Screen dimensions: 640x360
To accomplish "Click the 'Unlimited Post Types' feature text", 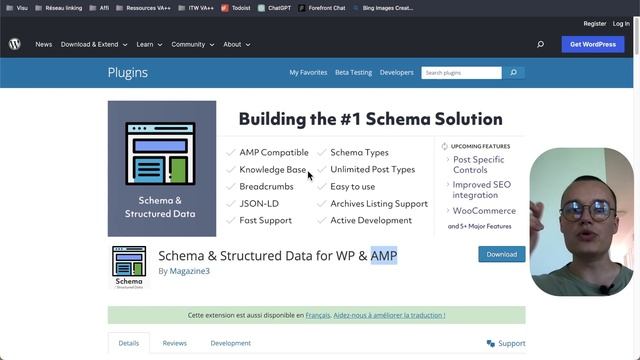I will pyautogui.click(x=373, y=169).
